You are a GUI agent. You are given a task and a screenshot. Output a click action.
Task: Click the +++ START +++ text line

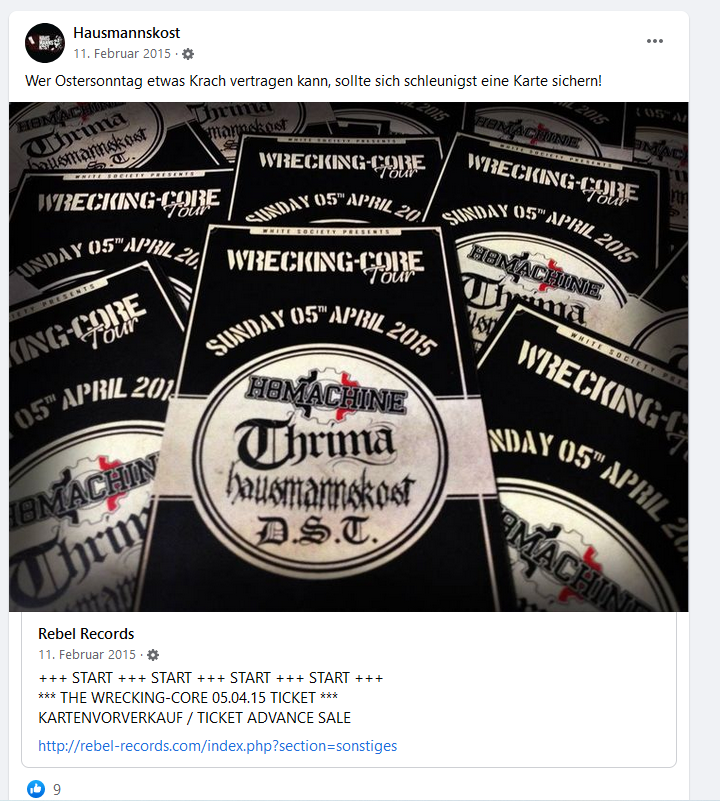[x=211, y=678]
